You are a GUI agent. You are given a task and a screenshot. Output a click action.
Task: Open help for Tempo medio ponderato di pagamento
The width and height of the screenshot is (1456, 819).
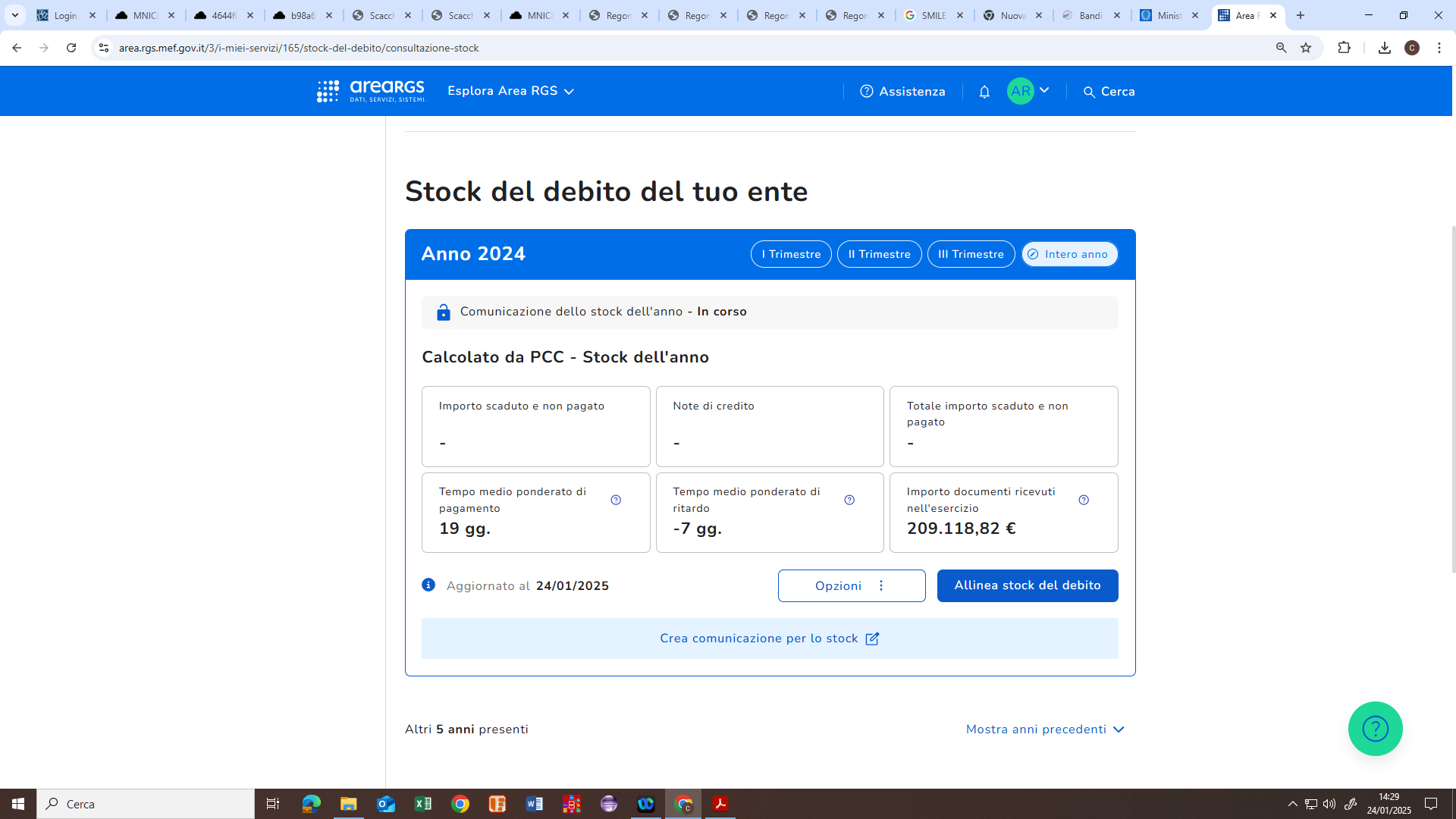[x=616, y=500]
